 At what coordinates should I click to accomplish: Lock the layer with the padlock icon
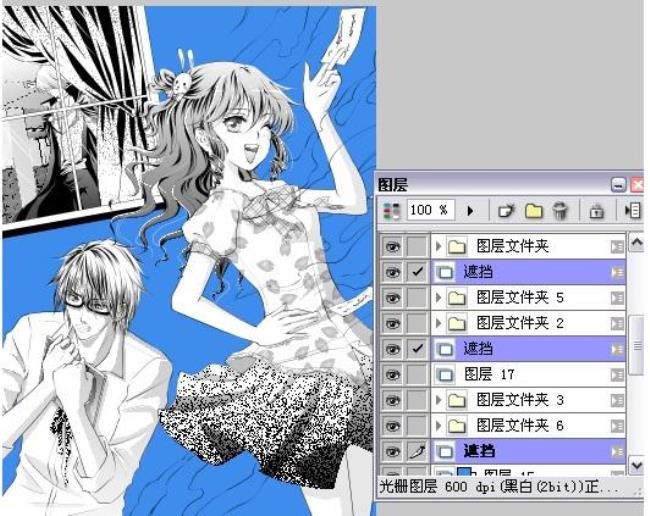click(x=596, y=211)
